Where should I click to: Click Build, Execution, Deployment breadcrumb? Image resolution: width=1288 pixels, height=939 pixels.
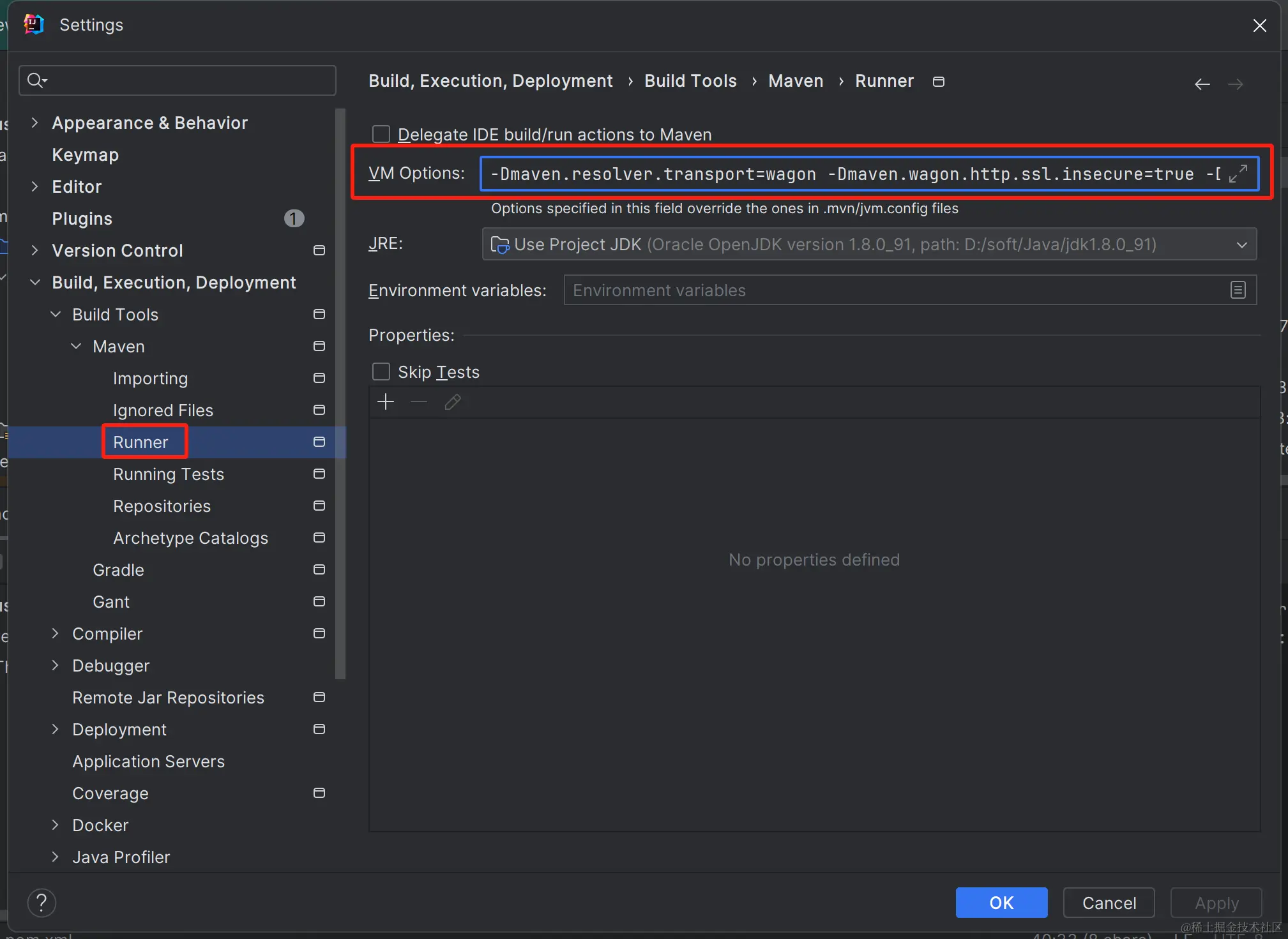pos(490,81)
